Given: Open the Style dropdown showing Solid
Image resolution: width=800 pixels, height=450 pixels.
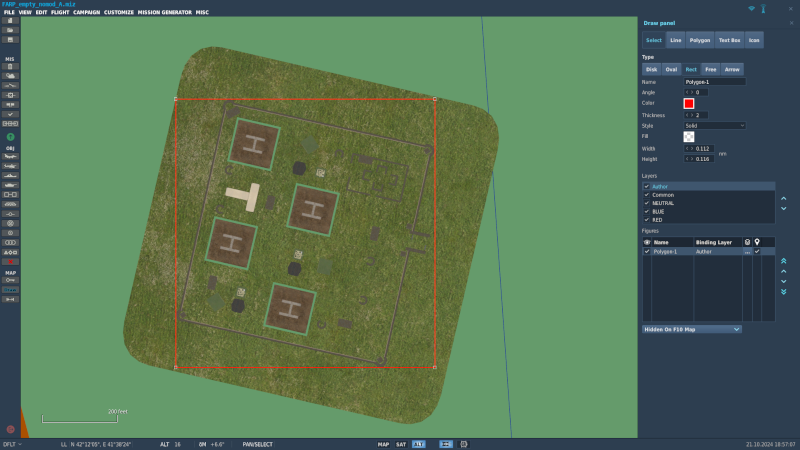Looking at the screenshot, I should tap(714, 126).
